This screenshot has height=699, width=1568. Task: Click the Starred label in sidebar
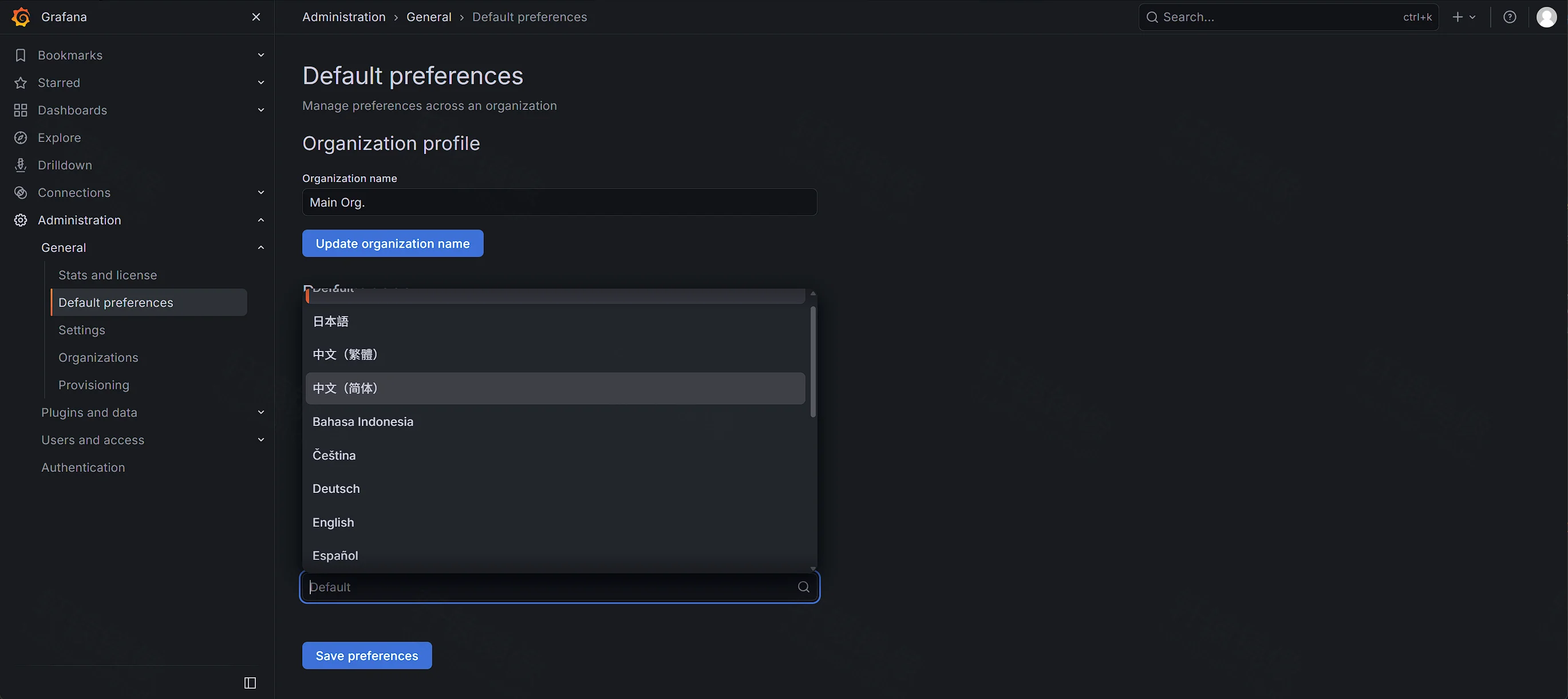point(59,83)
